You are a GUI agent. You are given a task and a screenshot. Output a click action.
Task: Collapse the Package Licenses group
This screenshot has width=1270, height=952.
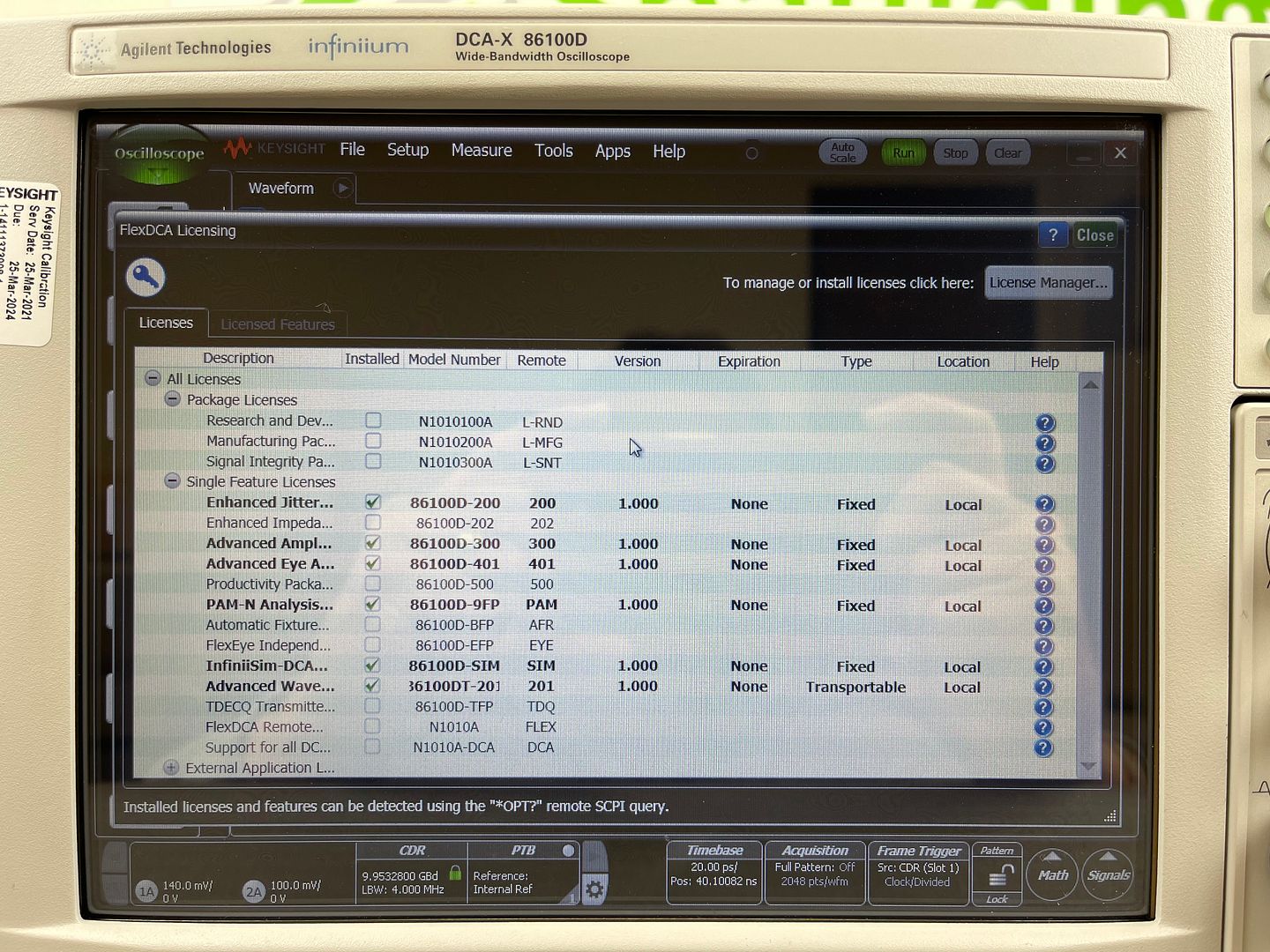(x=173, y=399)
